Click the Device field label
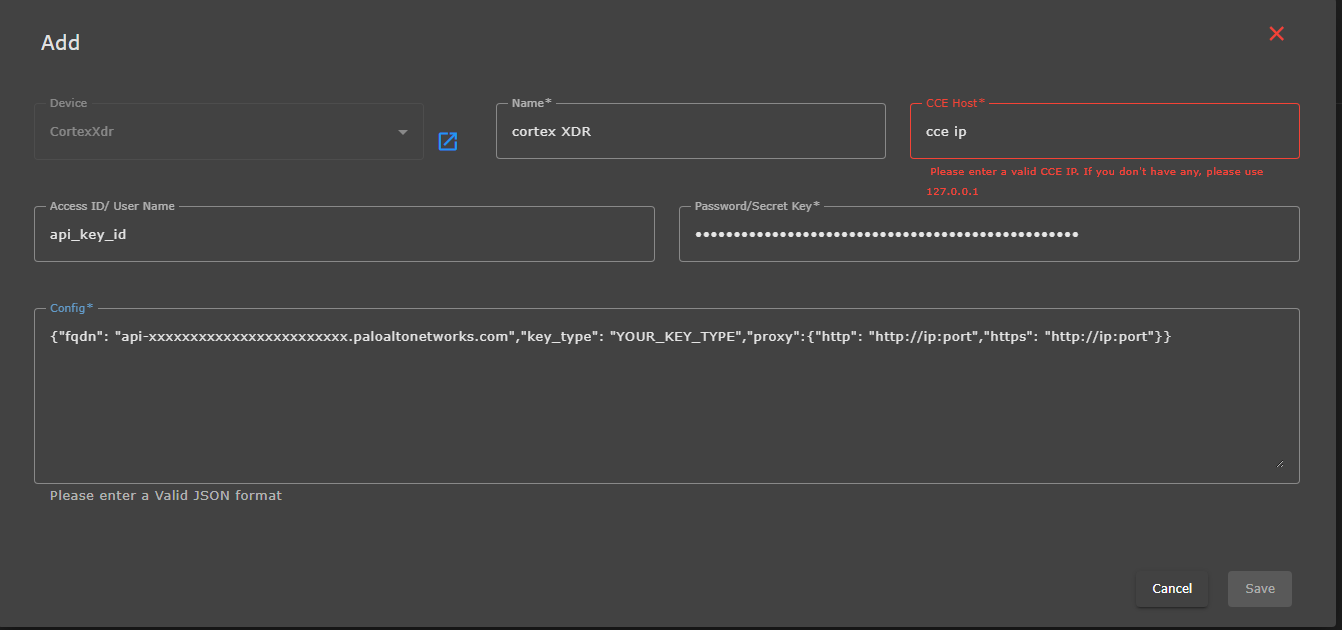 tap(68, 103)
